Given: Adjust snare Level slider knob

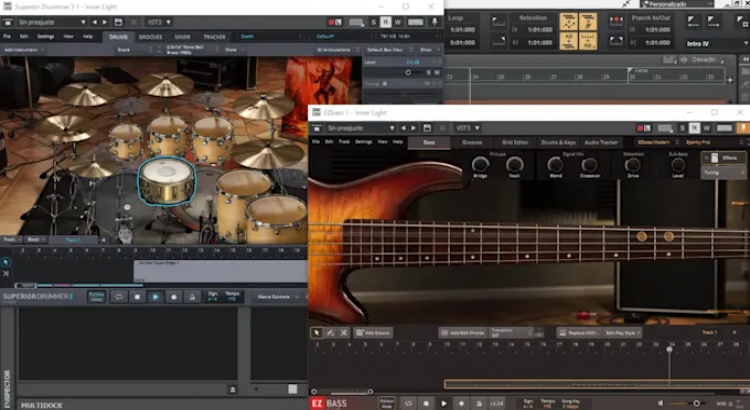Looking at the screenshot, I should point(408,72).
